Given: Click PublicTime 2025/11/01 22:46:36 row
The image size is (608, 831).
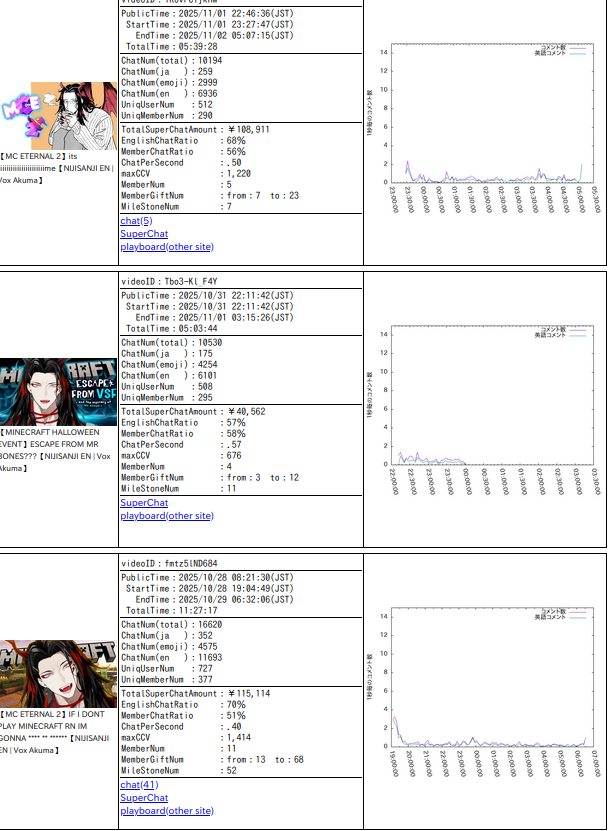Looking at the screenshot, I should [x=207, y=14].
